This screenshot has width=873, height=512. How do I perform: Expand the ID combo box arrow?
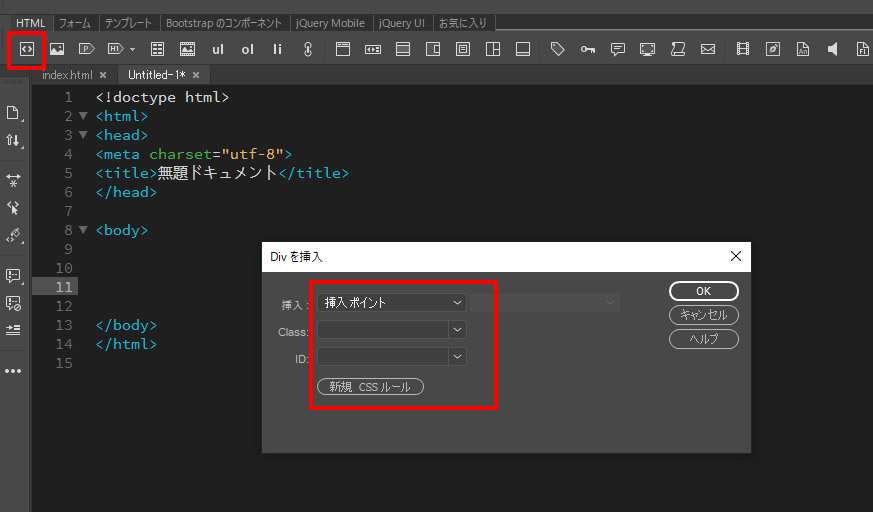click(457, 356)
